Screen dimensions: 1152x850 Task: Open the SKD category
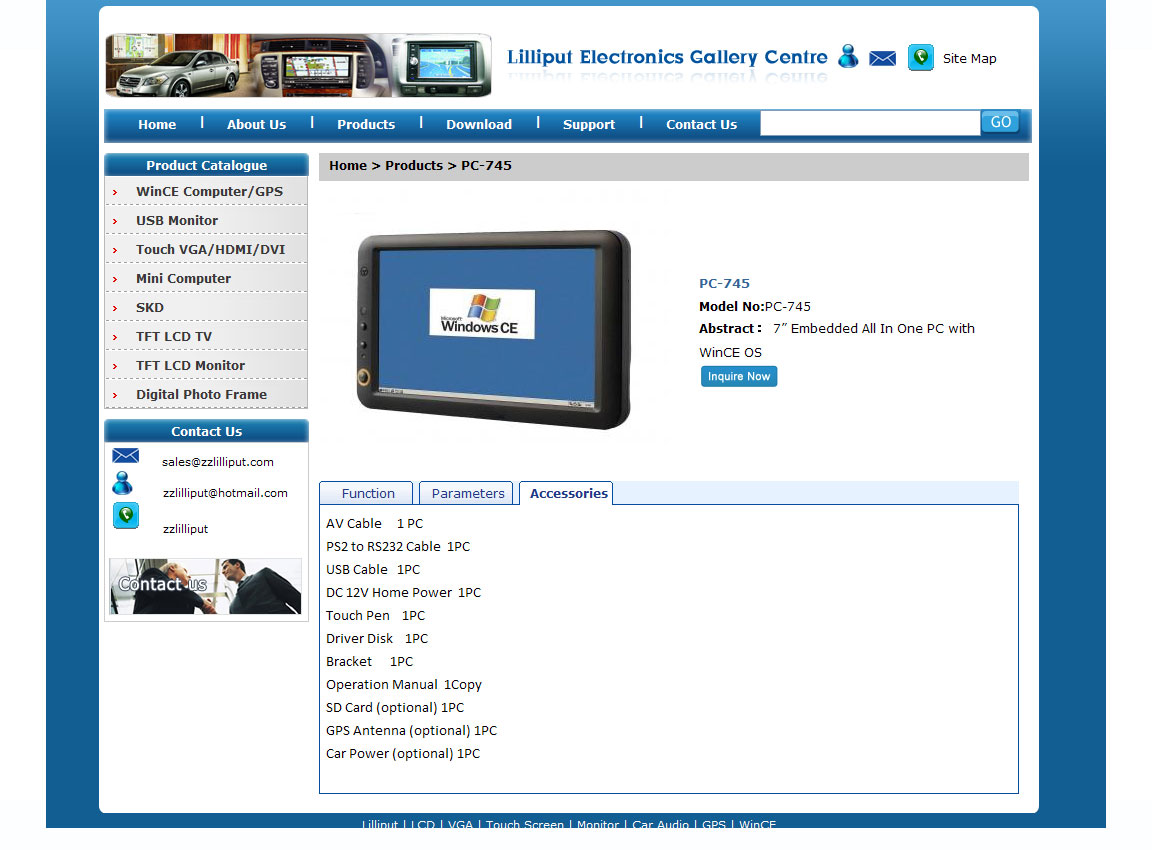point(150,307)
